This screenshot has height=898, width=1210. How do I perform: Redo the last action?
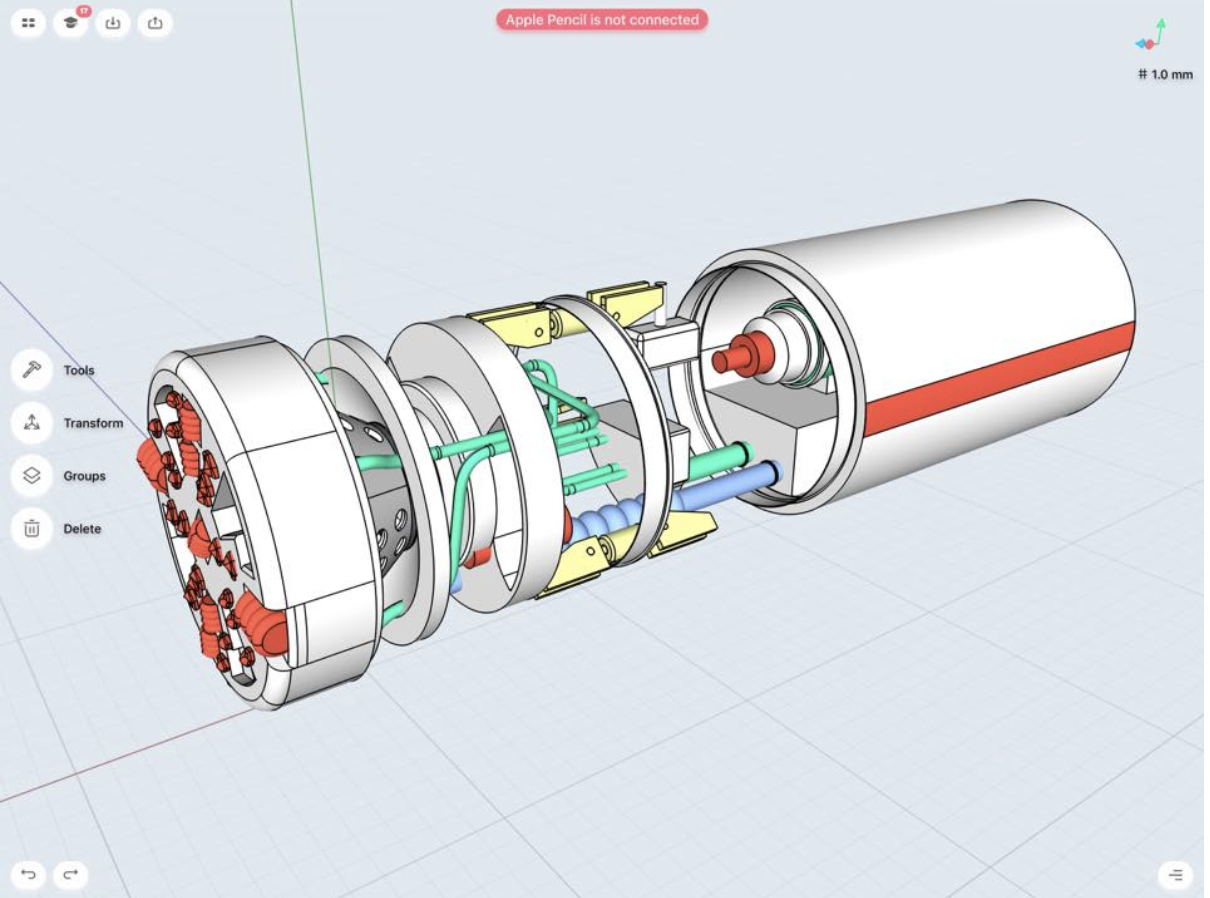point(70,875)
